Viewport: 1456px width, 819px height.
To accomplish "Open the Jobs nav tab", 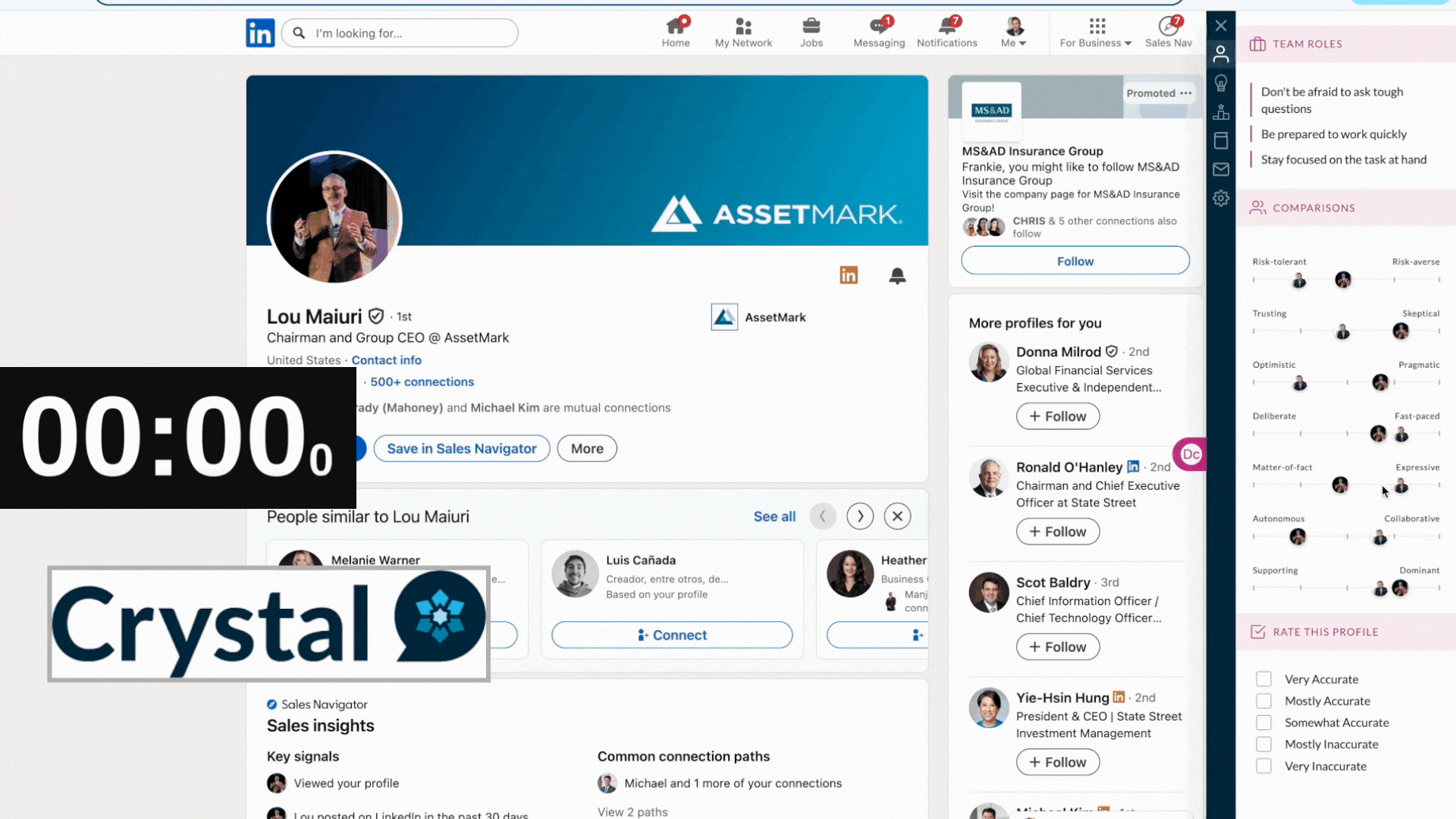I will [811, 33].
